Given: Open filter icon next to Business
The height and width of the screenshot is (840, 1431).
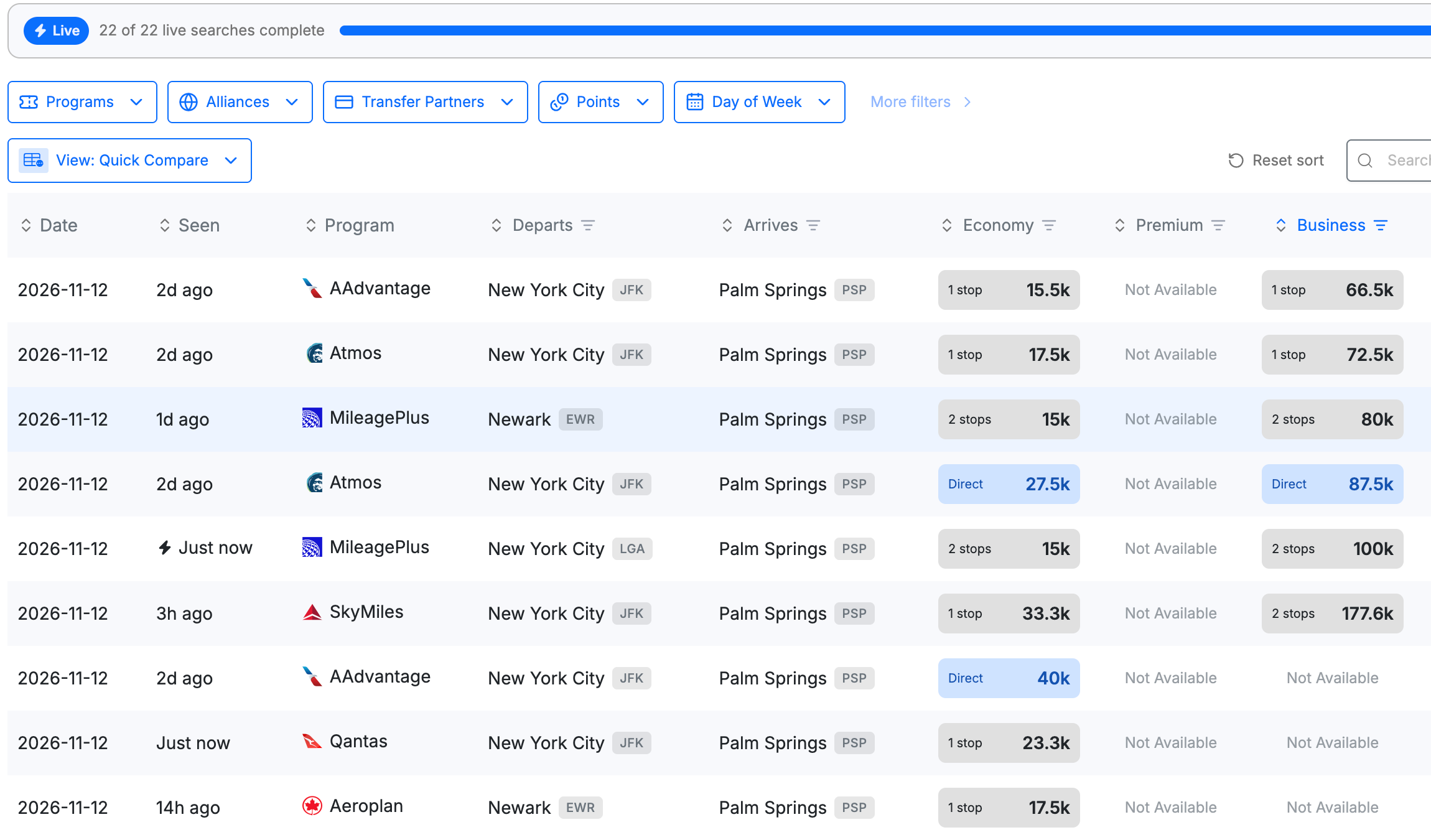Looking at the screenshot, I should [1381, 225].
